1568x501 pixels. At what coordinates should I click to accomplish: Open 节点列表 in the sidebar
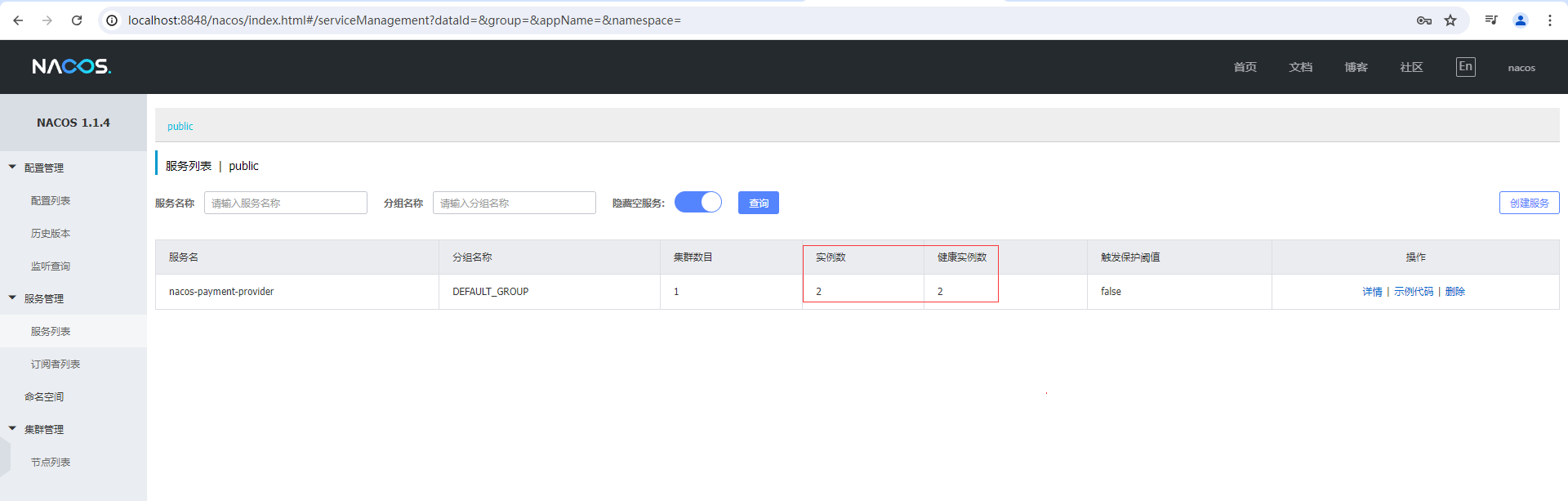(x=51, y=462)
